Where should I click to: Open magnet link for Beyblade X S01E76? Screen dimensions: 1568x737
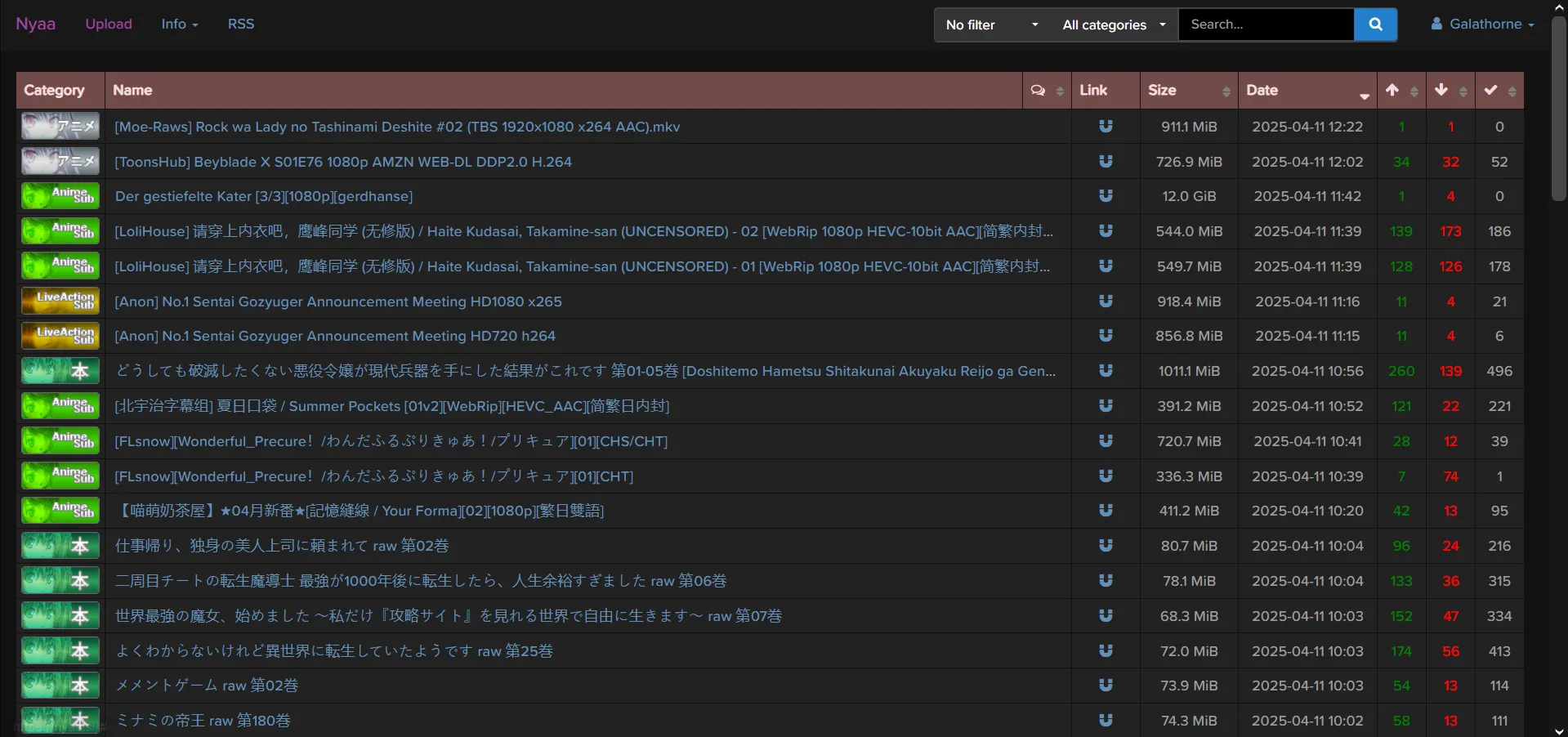(1106, 162)
